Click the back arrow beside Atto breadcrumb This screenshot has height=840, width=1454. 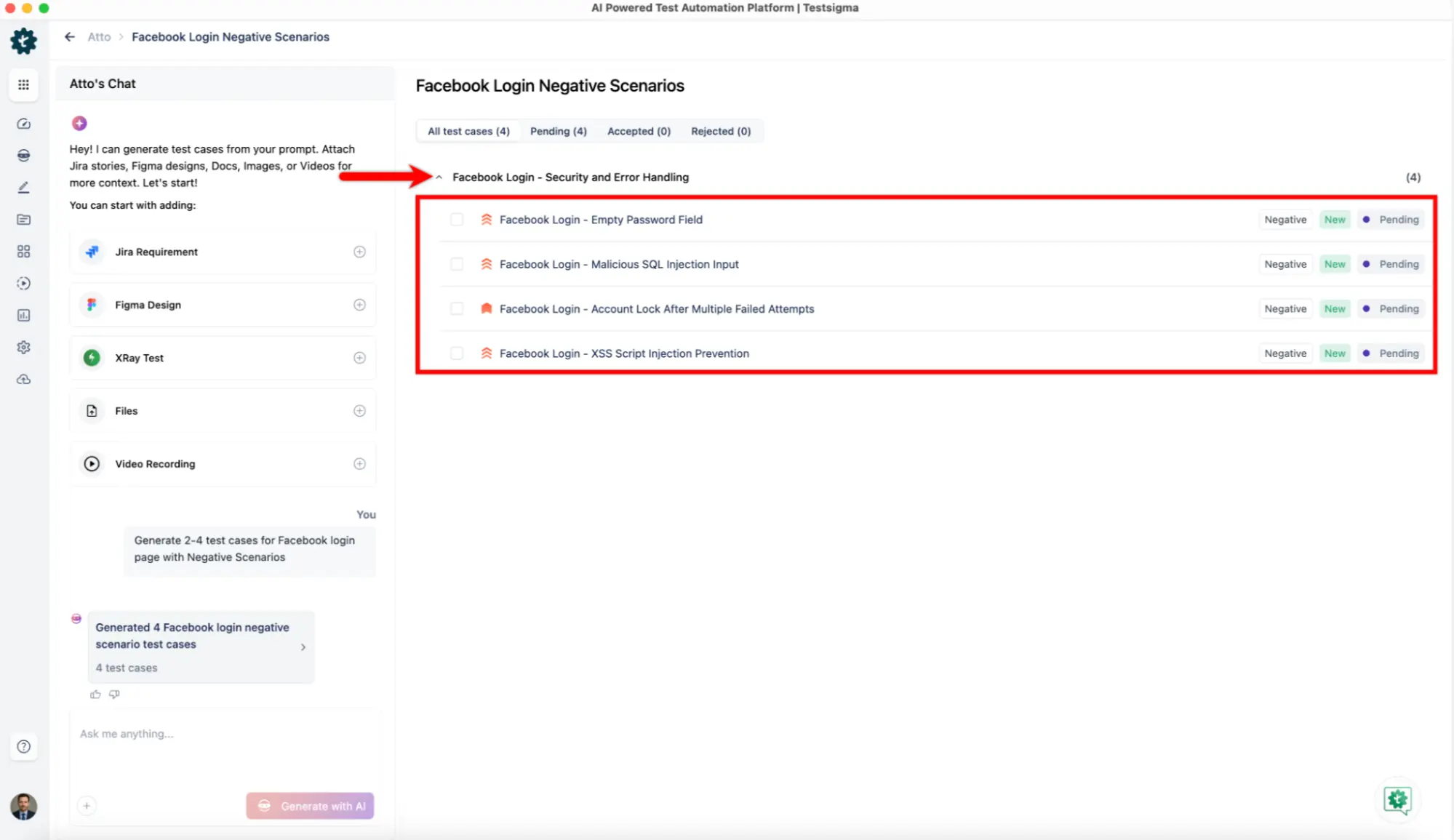(x=70, y=36)
